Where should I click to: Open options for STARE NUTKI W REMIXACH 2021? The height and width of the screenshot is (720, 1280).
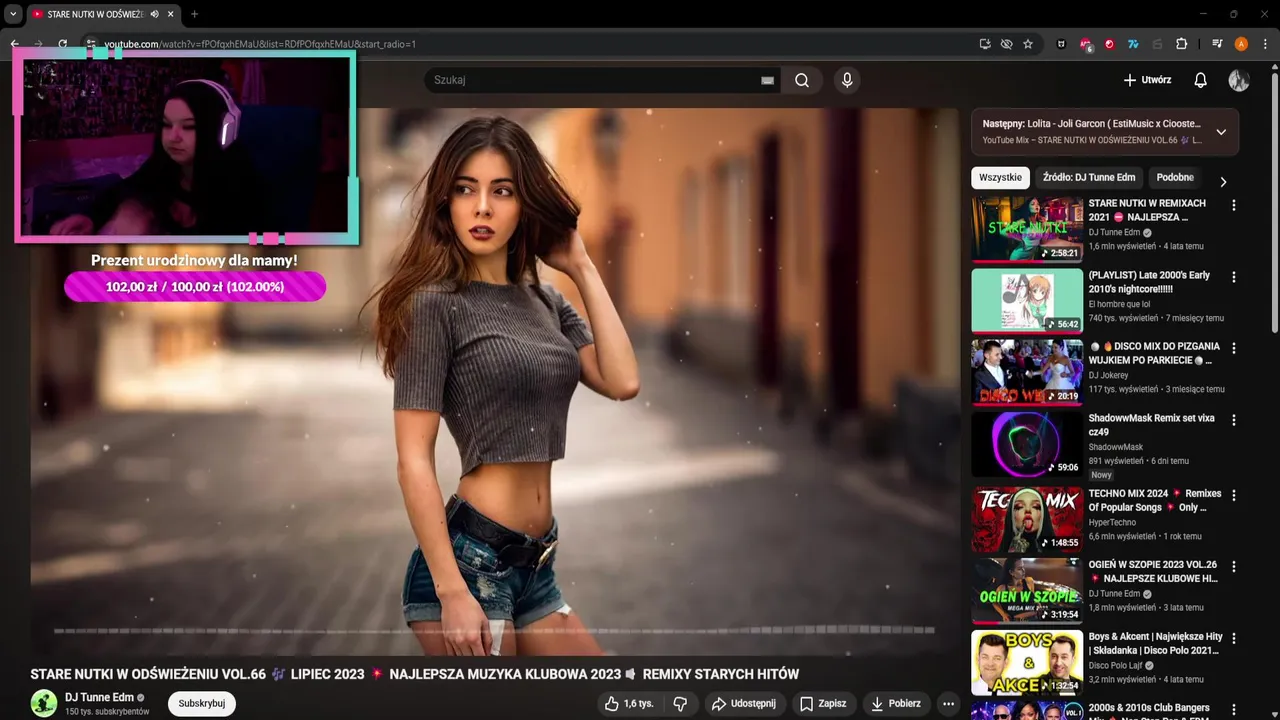pyautogui.click(x=1233, y=205)
